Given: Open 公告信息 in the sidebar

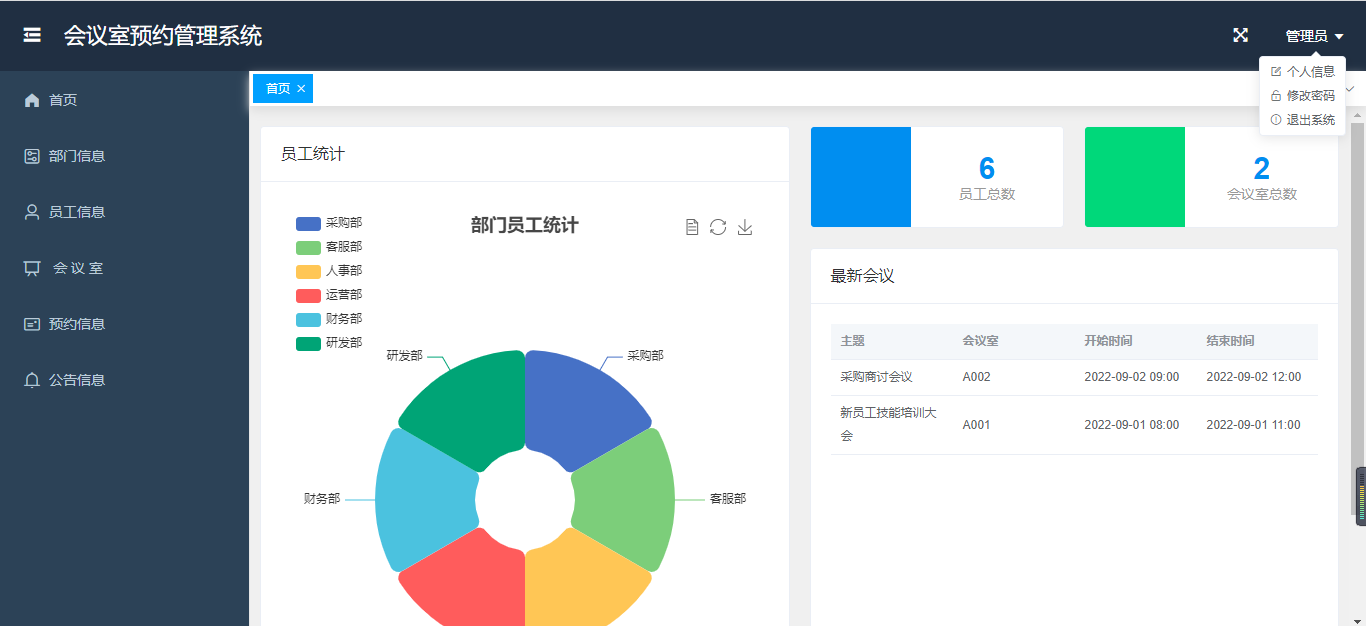Looking at the screenshot, I should (76, 380).
